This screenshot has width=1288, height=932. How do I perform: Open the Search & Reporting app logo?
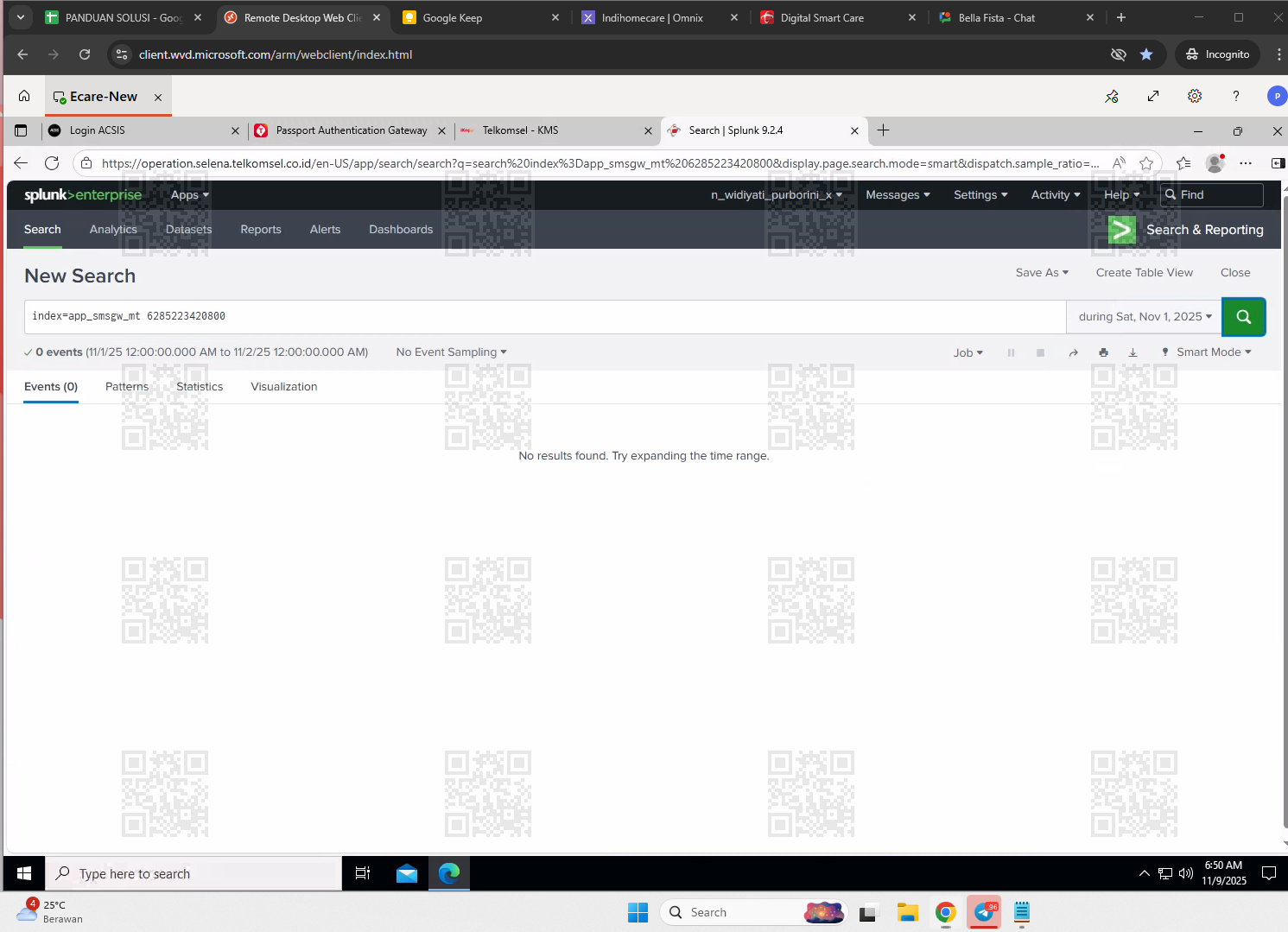coord(1121,230)
